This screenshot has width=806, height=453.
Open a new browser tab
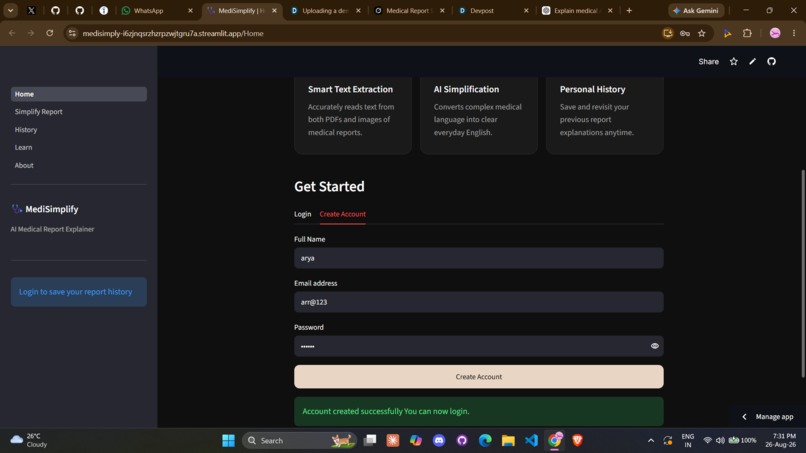[629, 10]
